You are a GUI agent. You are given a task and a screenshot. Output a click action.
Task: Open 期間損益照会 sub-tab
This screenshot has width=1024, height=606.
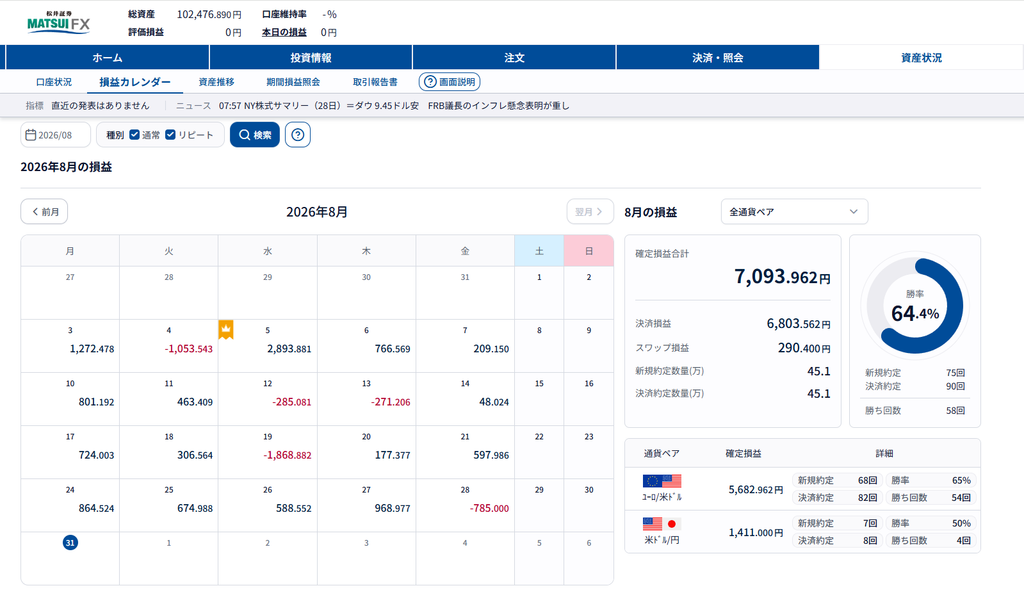click(x=293, y=82)
